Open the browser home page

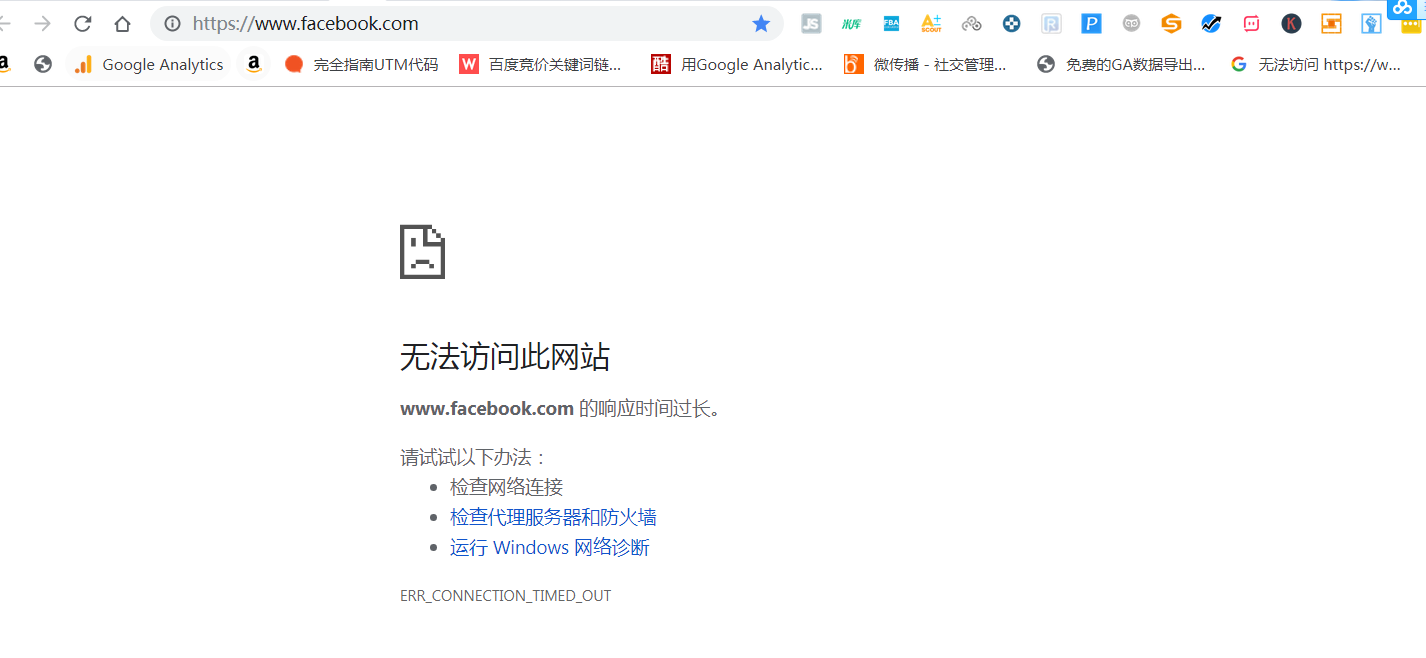pyautogui.click(x=122, y=24)
